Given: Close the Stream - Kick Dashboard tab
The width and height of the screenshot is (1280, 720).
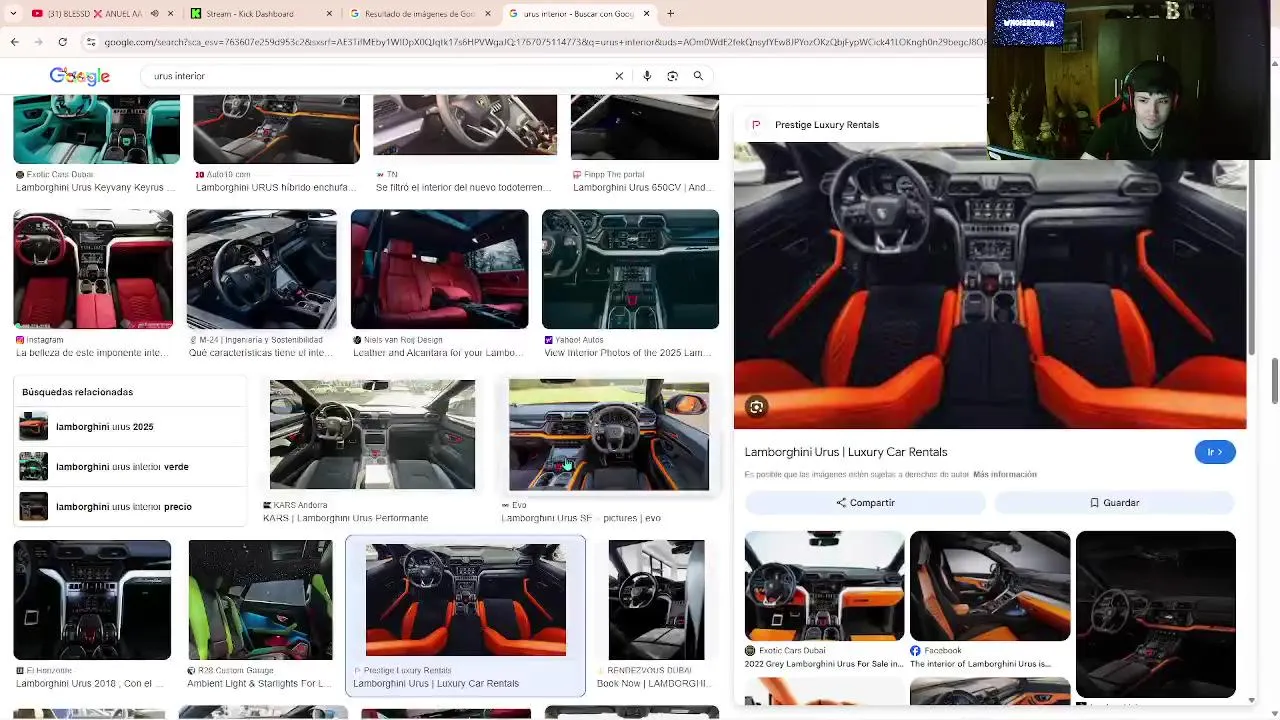Looking at the screenshot, I should coord(329,14).
